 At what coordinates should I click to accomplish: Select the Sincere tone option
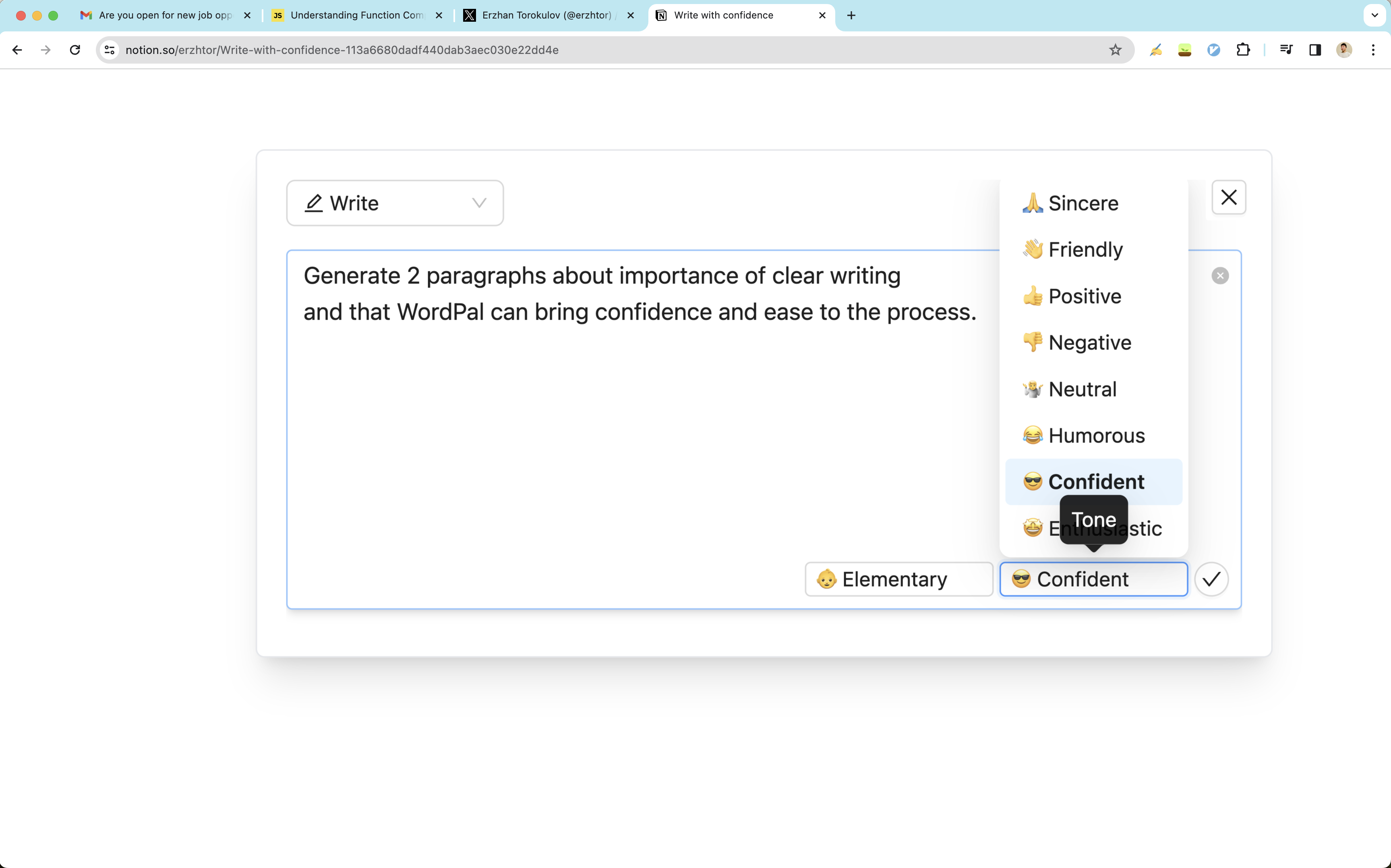(x=1094, y=203)
